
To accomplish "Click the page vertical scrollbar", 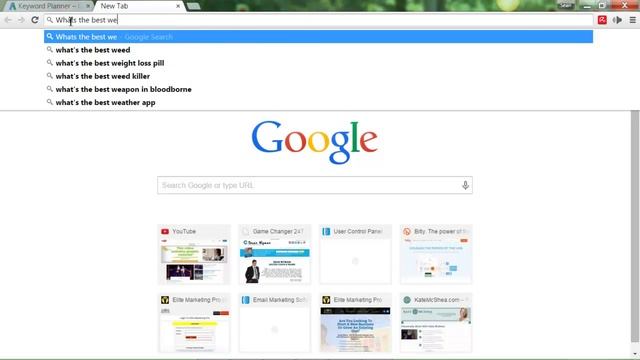I will point(635,227).
